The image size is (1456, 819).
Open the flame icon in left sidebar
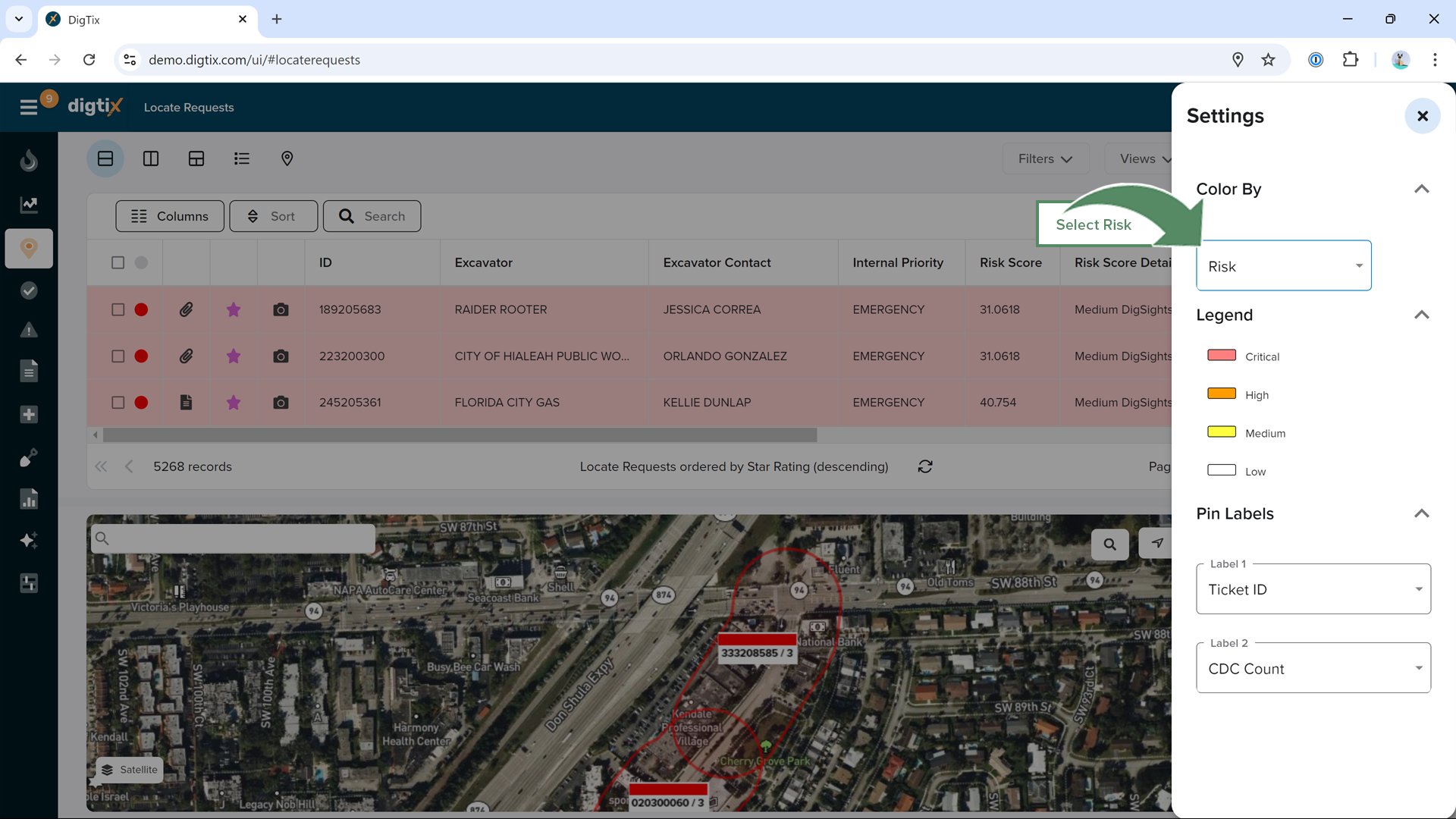(x=29, y=160)
